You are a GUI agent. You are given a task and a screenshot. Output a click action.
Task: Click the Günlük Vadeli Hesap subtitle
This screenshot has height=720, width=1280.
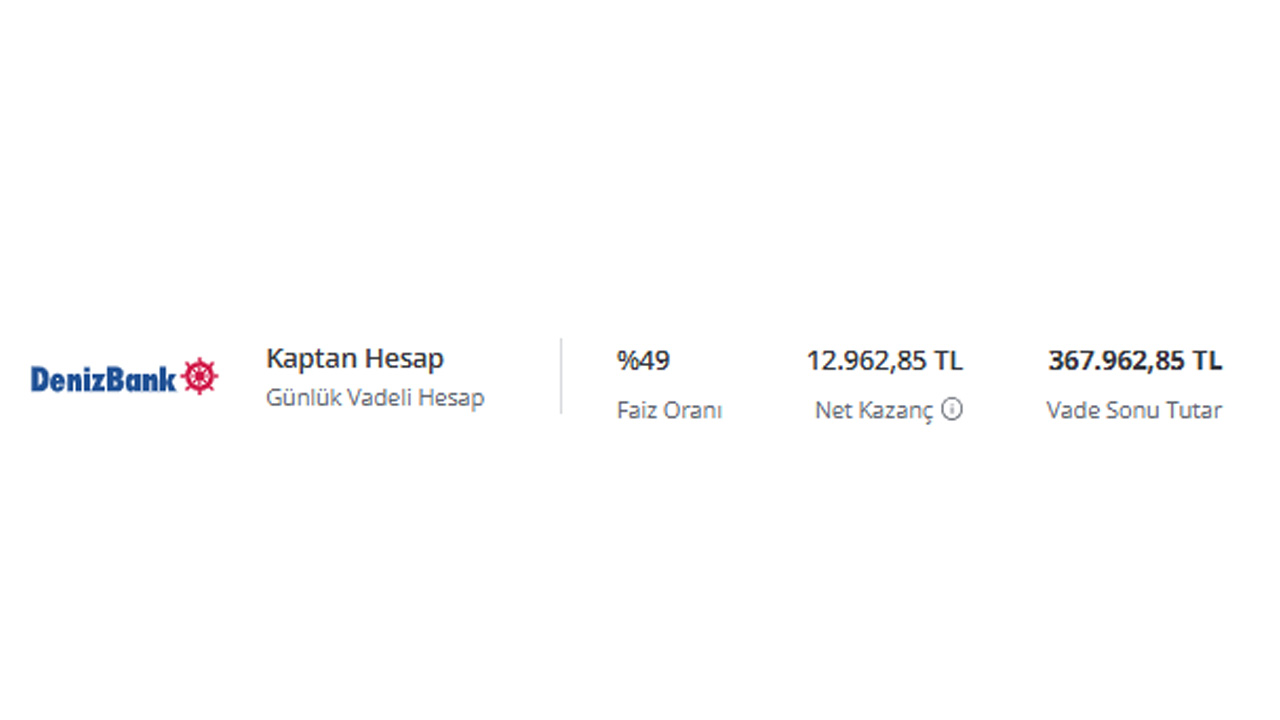(x=375, y=397)
